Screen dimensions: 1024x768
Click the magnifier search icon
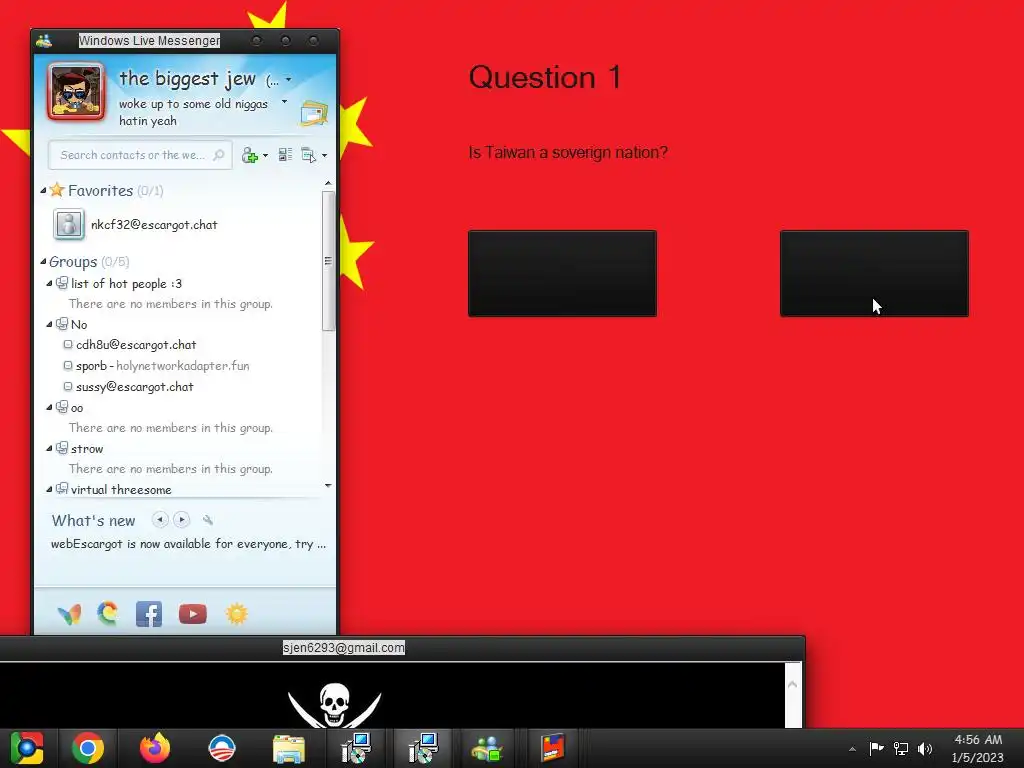coord(219,155)
